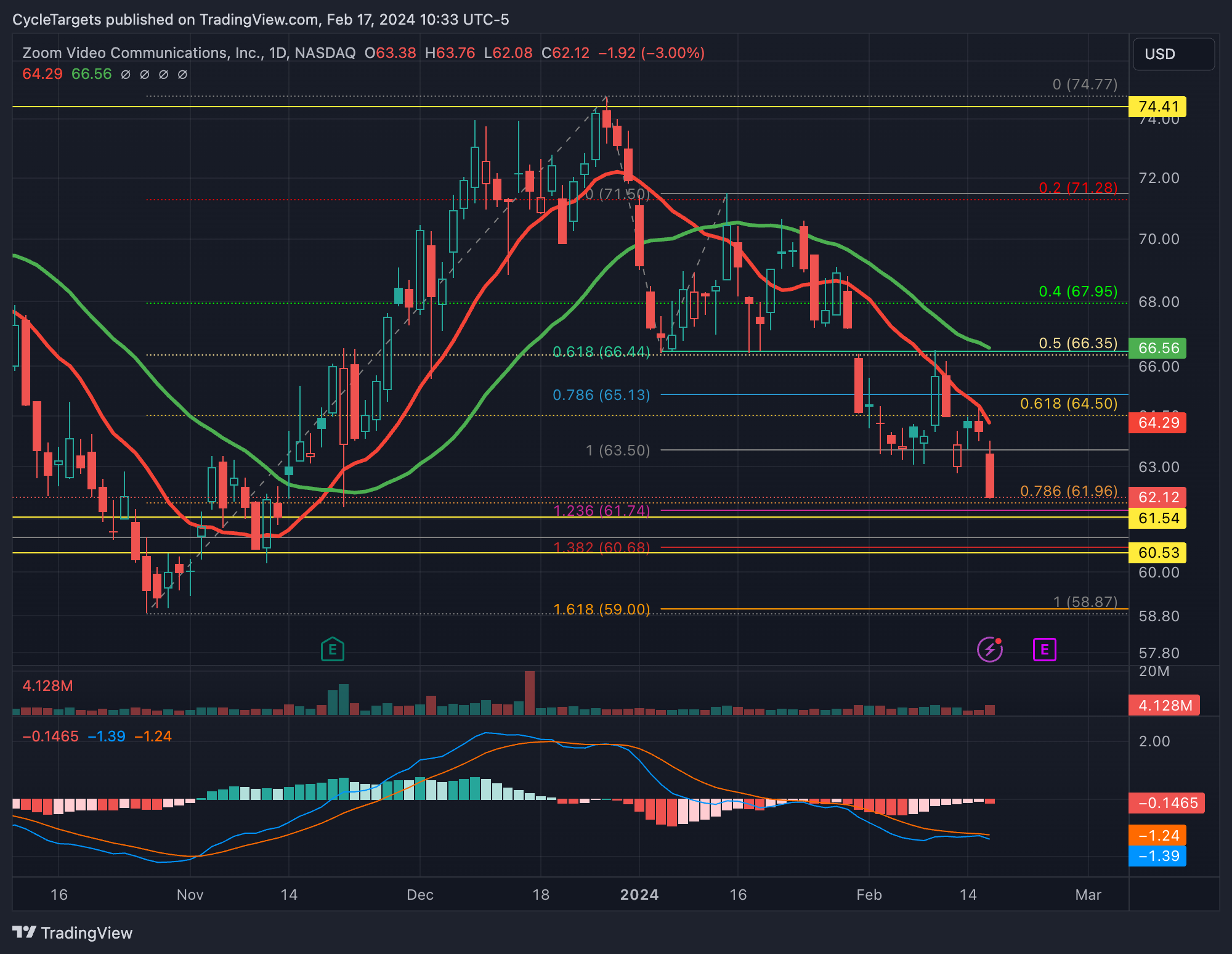
Task: Click the 62.12 current price label
Action: point(1157,497)
